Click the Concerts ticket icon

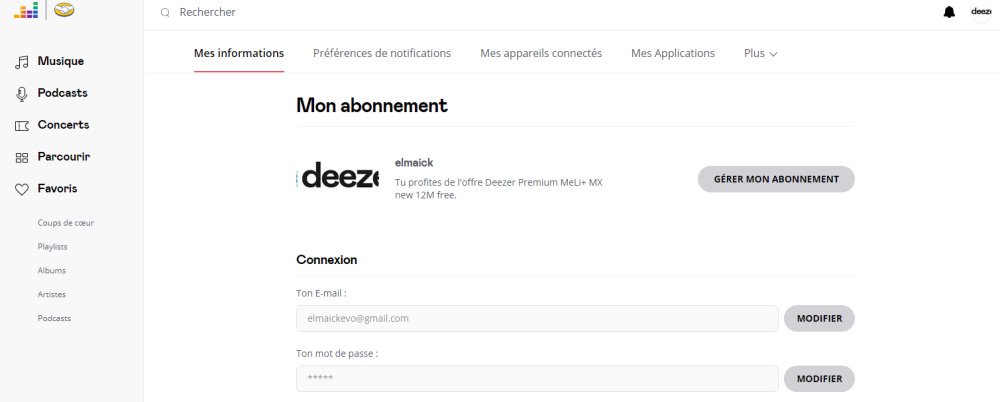coord(21,126)
